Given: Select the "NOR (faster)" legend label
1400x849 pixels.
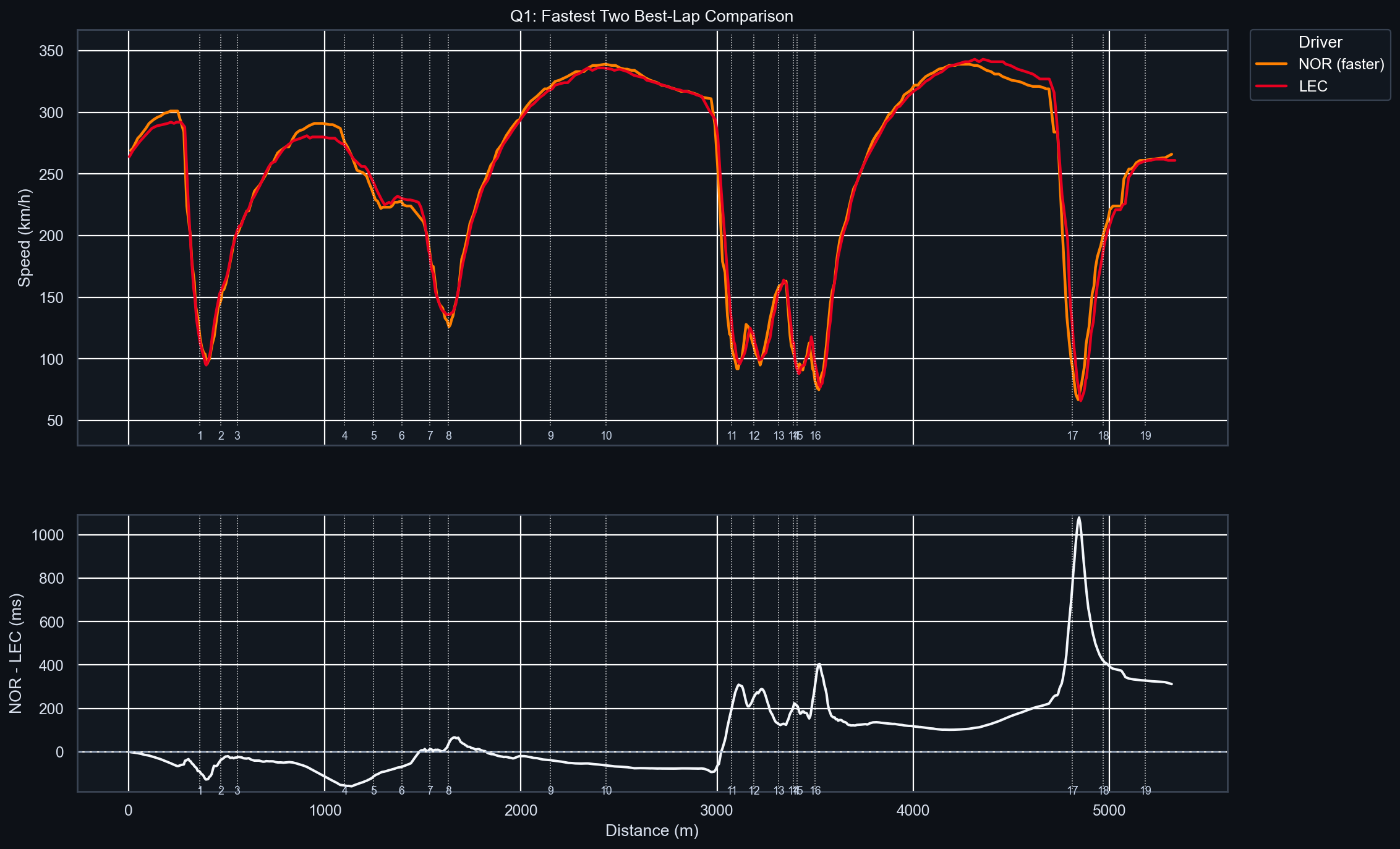Looking at the screenshot, I should 1341,64.
